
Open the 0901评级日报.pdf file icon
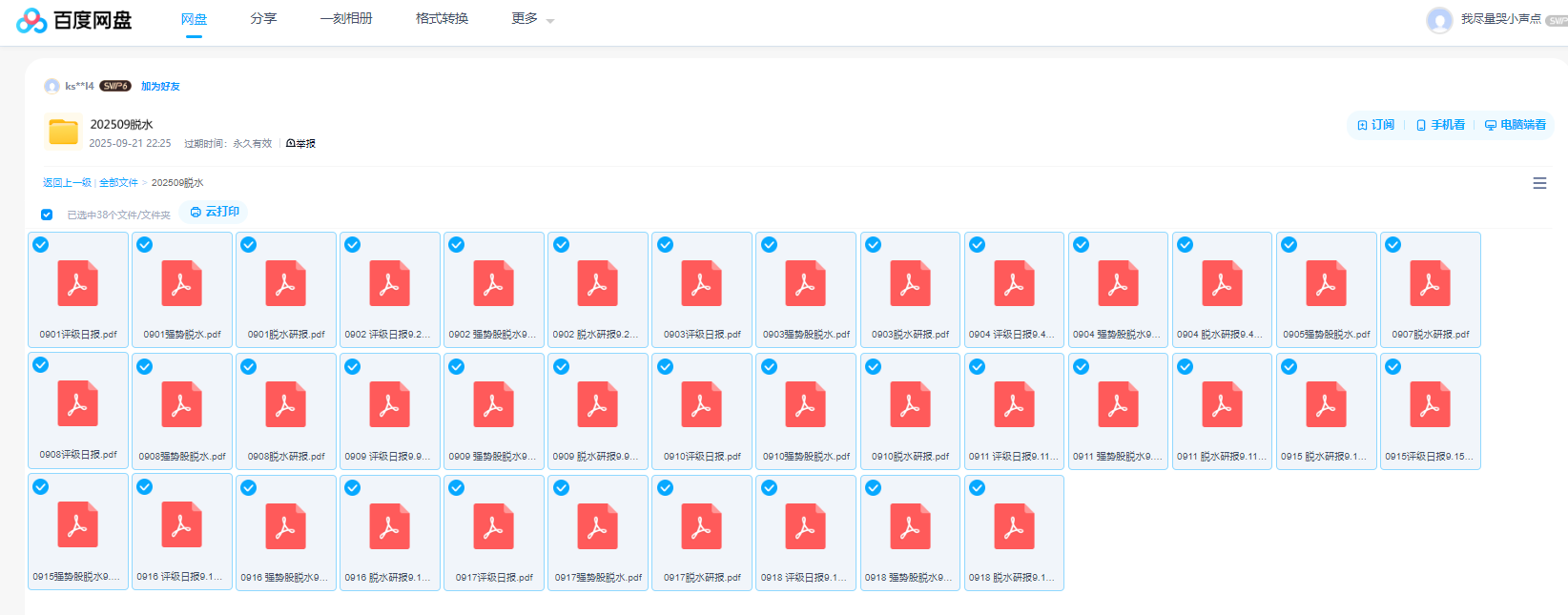click(78, 284)
